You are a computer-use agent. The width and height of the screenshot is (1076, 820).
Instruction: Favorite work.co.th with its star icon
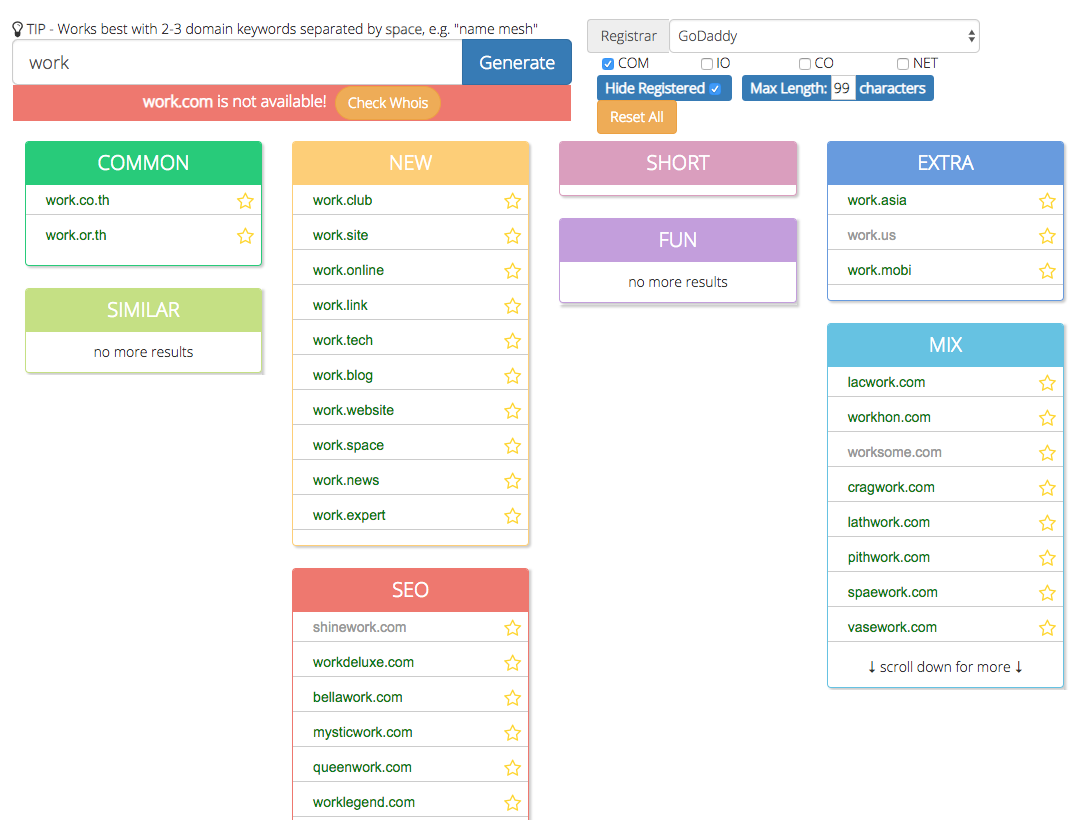point(245,201)
